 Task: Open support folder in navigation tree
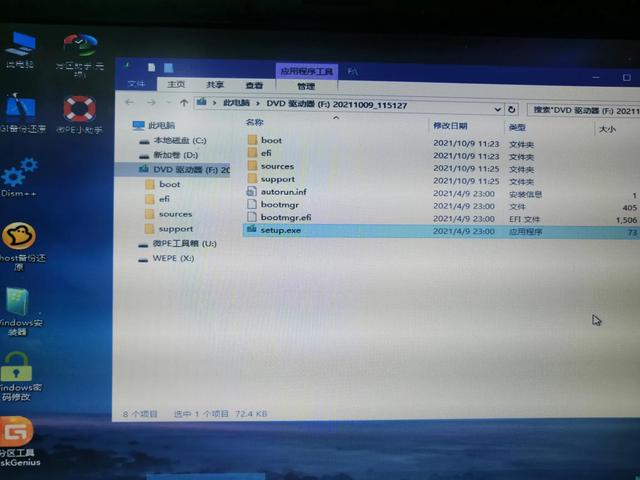169,229
